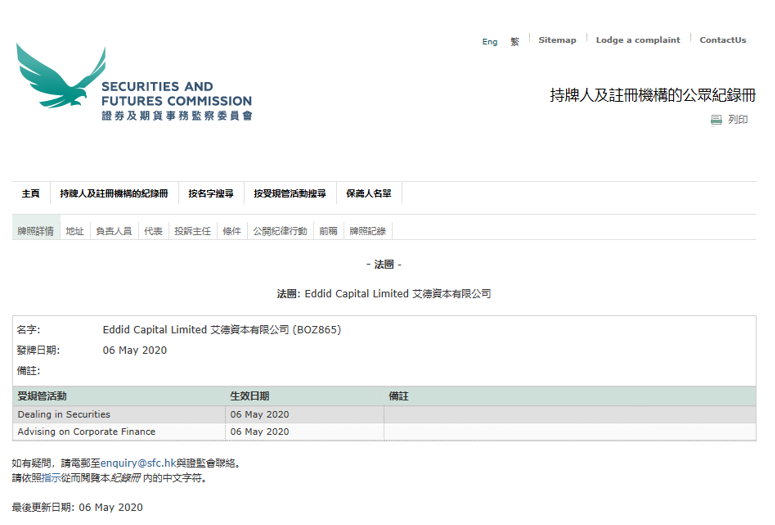Select the 公開紀律行動 tab
The height and width of the screenshot is (525, 775).
pos(280,231)
